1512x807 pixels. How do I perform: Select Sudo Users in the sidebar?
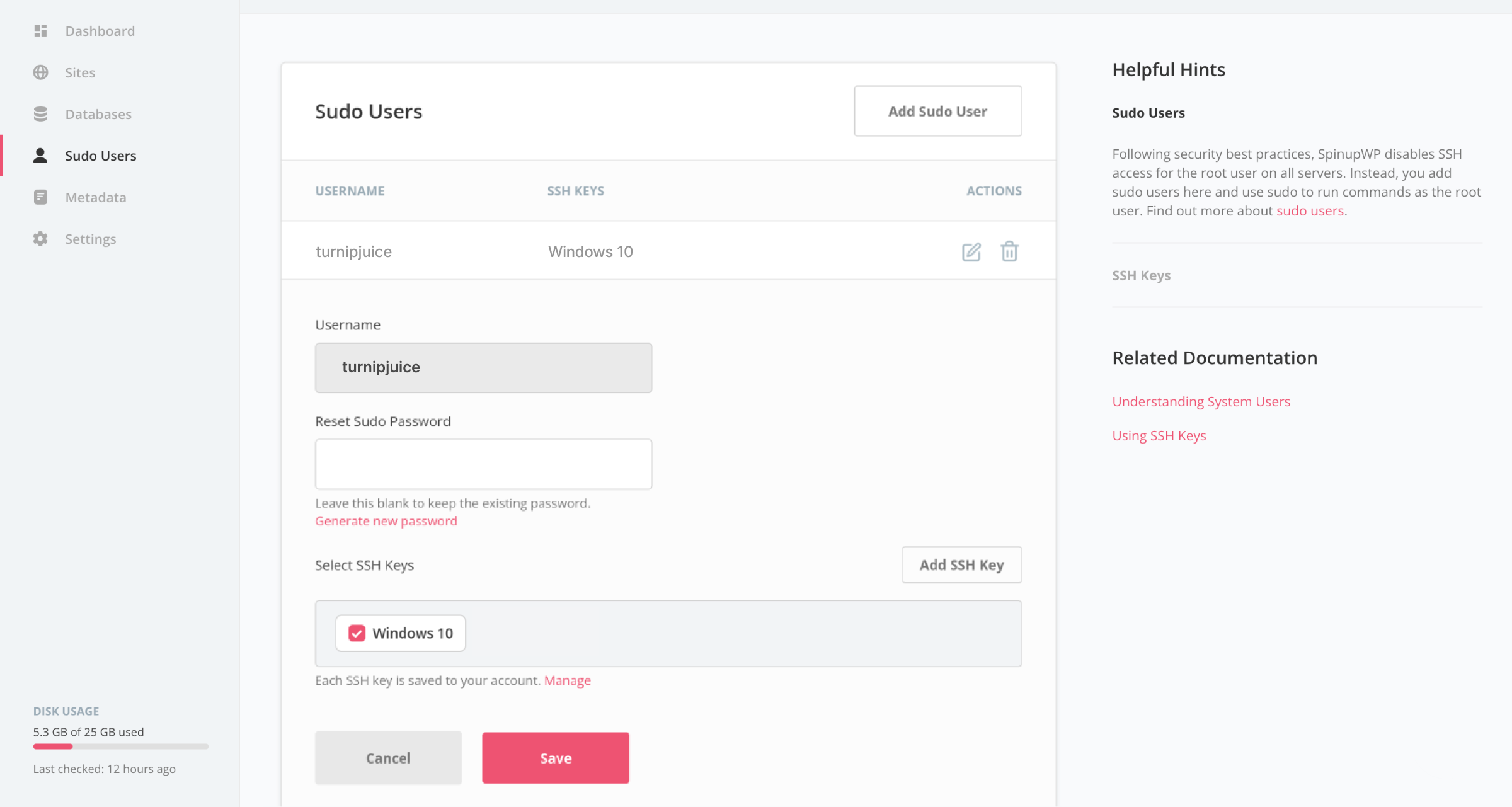click(x=101, y=156)
